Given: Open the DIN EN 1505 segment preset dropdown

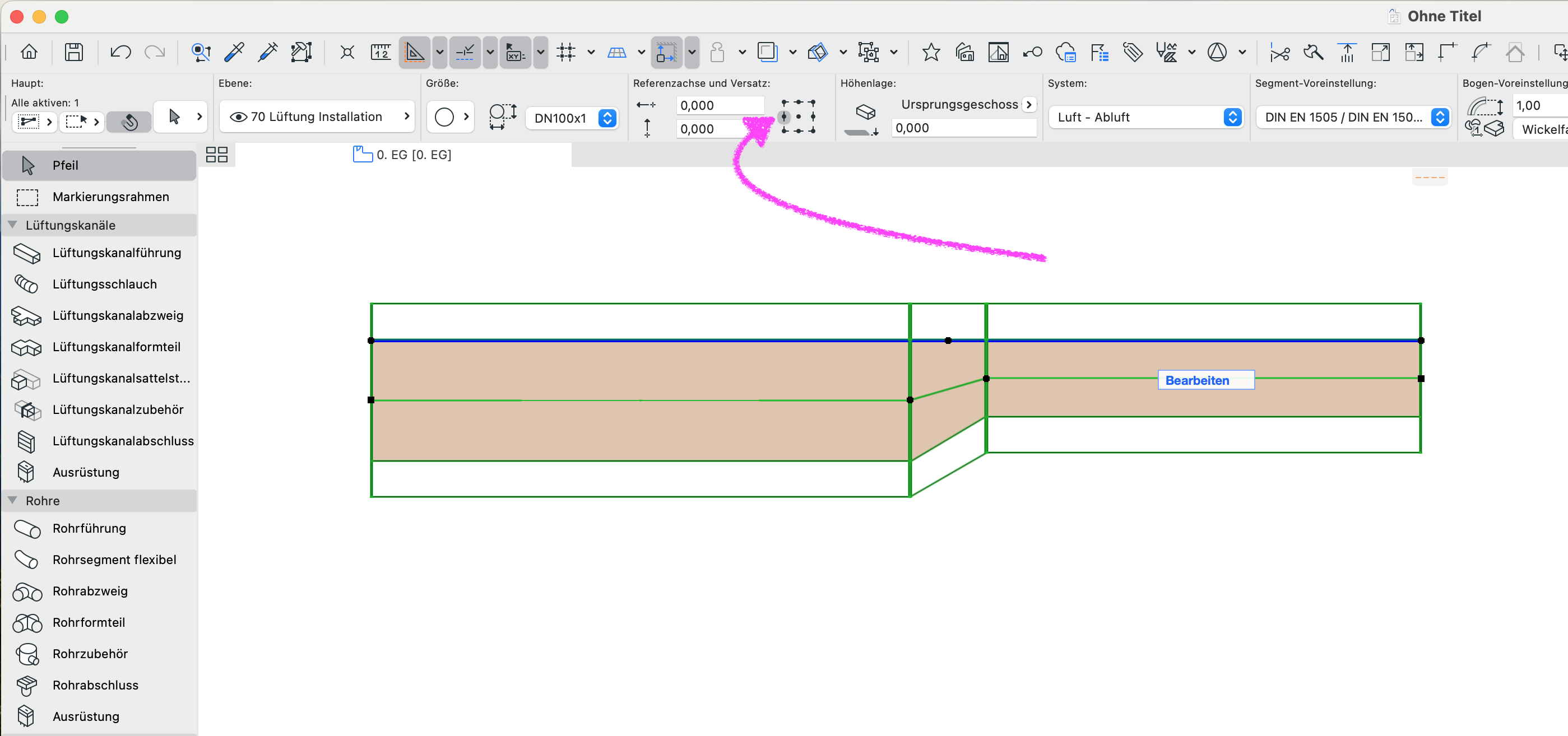Looking at the screenshot, I should click(x=1353, y=118).
